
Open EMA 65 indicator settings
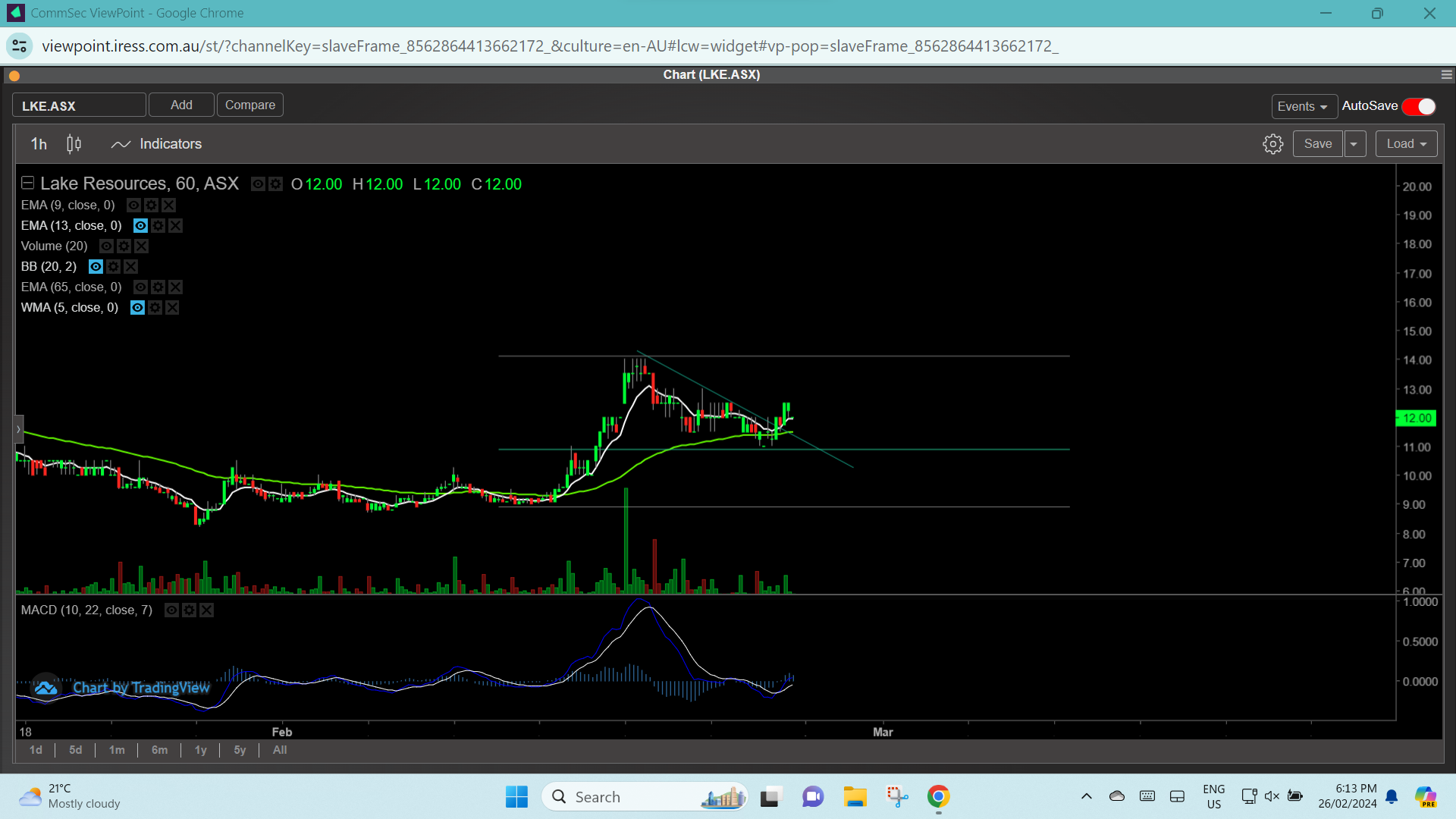click(158, 287)
